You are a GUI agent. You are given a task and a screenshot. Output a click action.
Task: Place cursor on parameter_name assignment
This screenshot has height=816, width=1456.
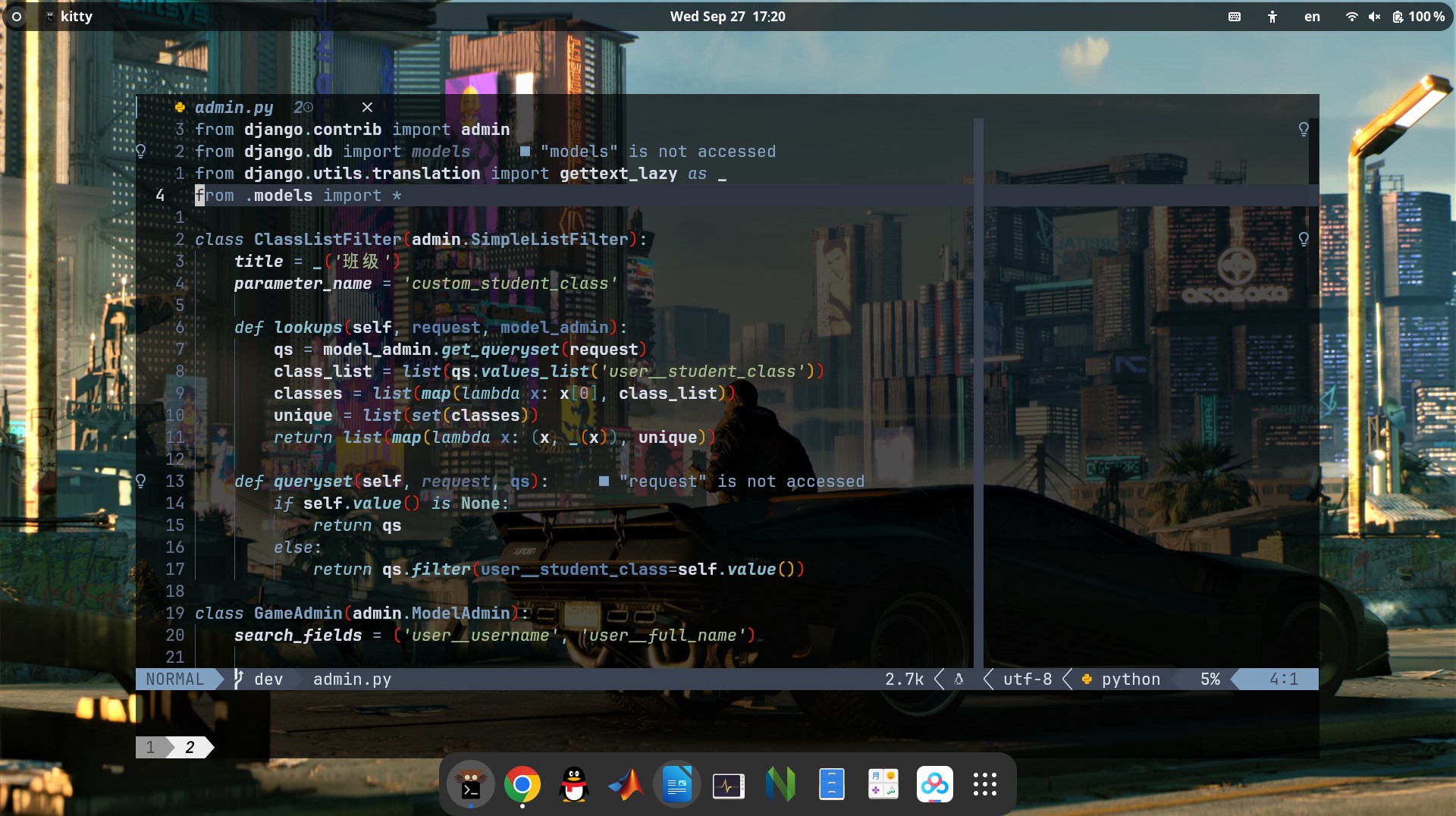pos(426,283)
